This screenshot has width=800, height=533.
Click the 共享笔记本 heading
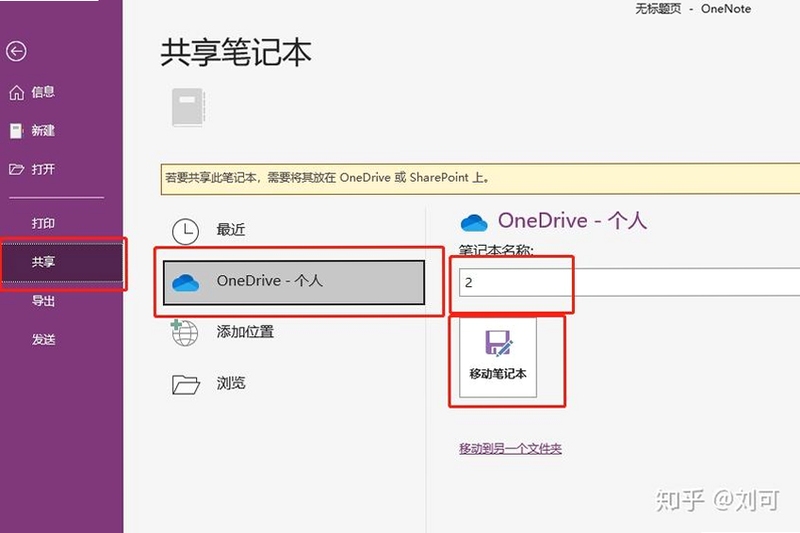(236, 53)
